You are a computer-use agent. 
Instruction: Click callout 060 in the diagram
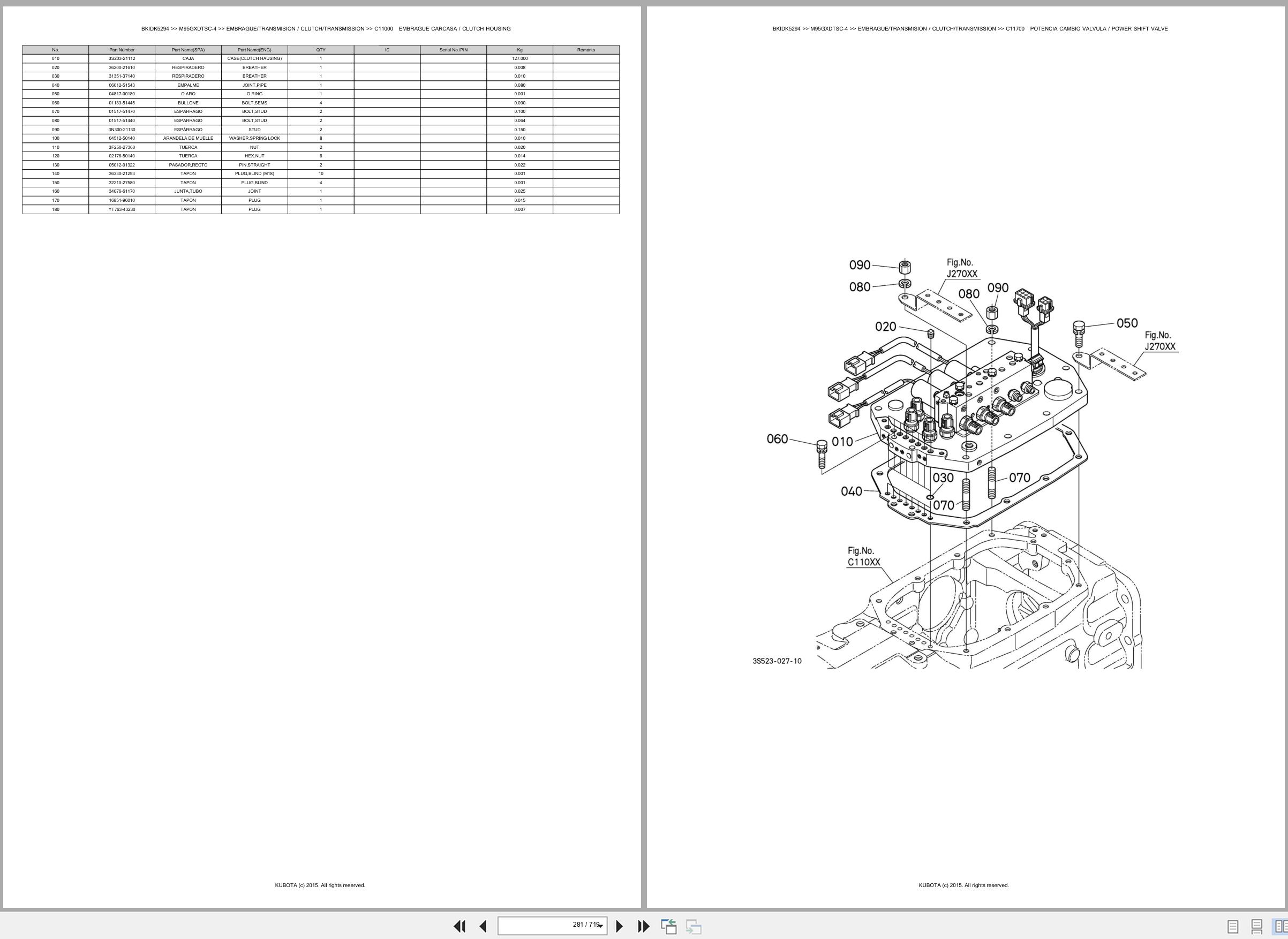click(x=777, y=439)
